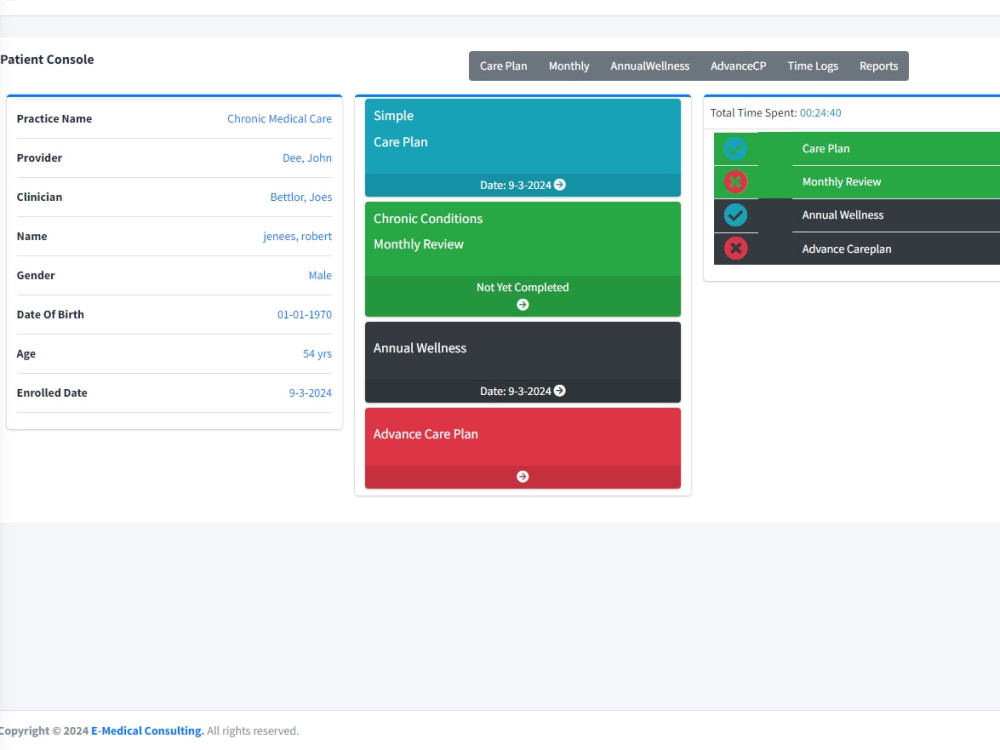Switch to the Monthly tab
Image resolution: width=1000 pixels, height=750 pixels.
[x=569, y=66]
